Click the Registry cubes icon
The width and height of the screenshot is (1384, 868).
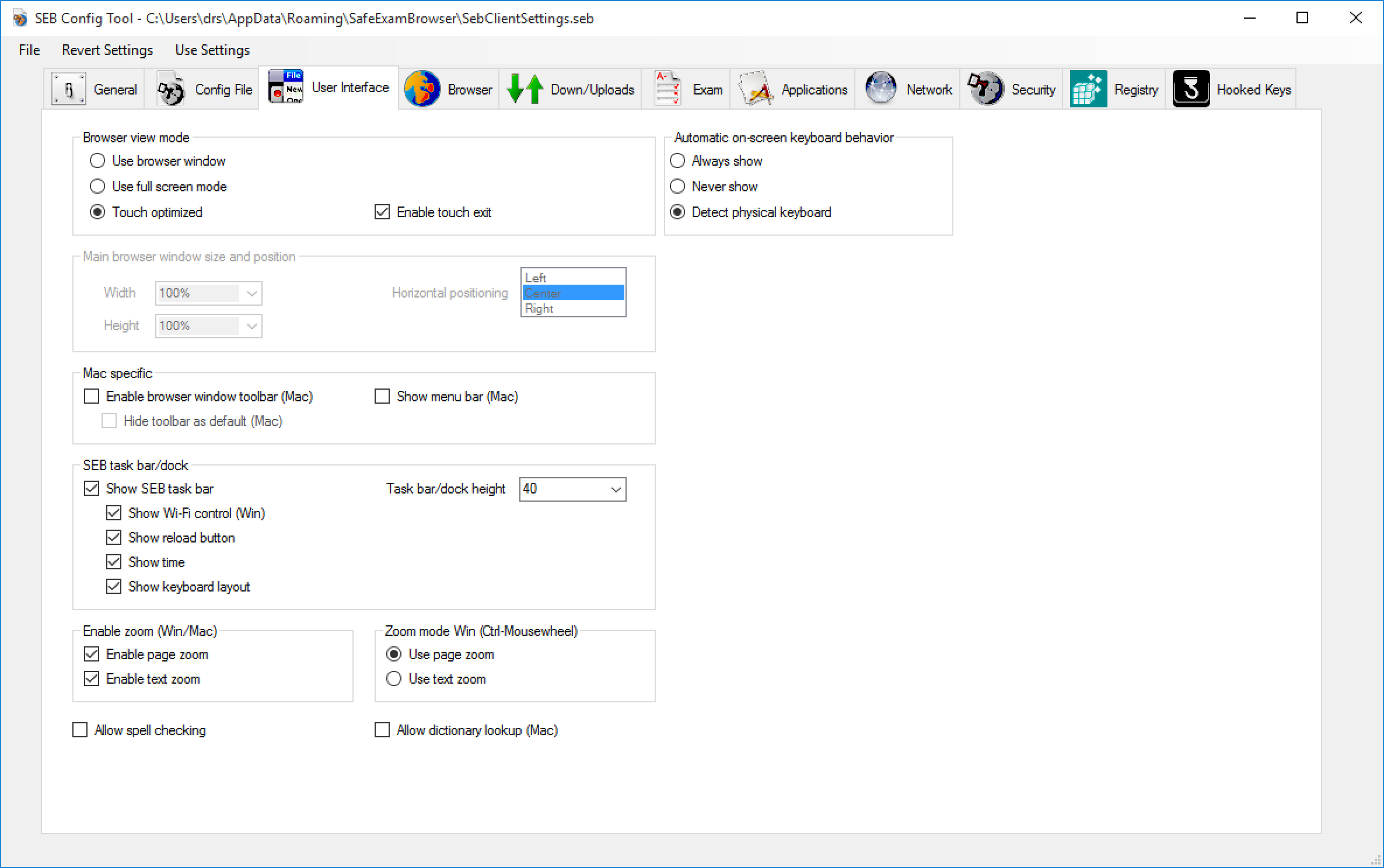(x=1088, y=89)
